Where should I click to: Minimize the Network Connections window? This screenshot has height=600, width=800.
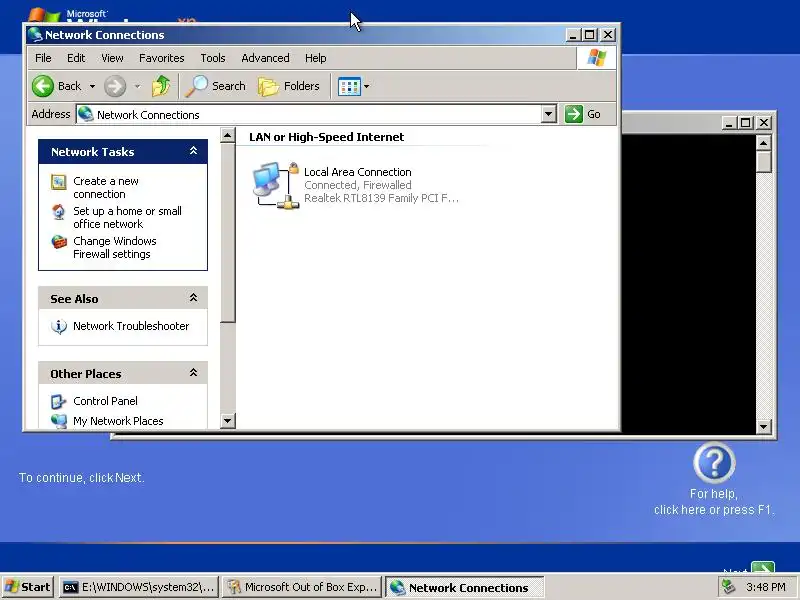point(573,35)
